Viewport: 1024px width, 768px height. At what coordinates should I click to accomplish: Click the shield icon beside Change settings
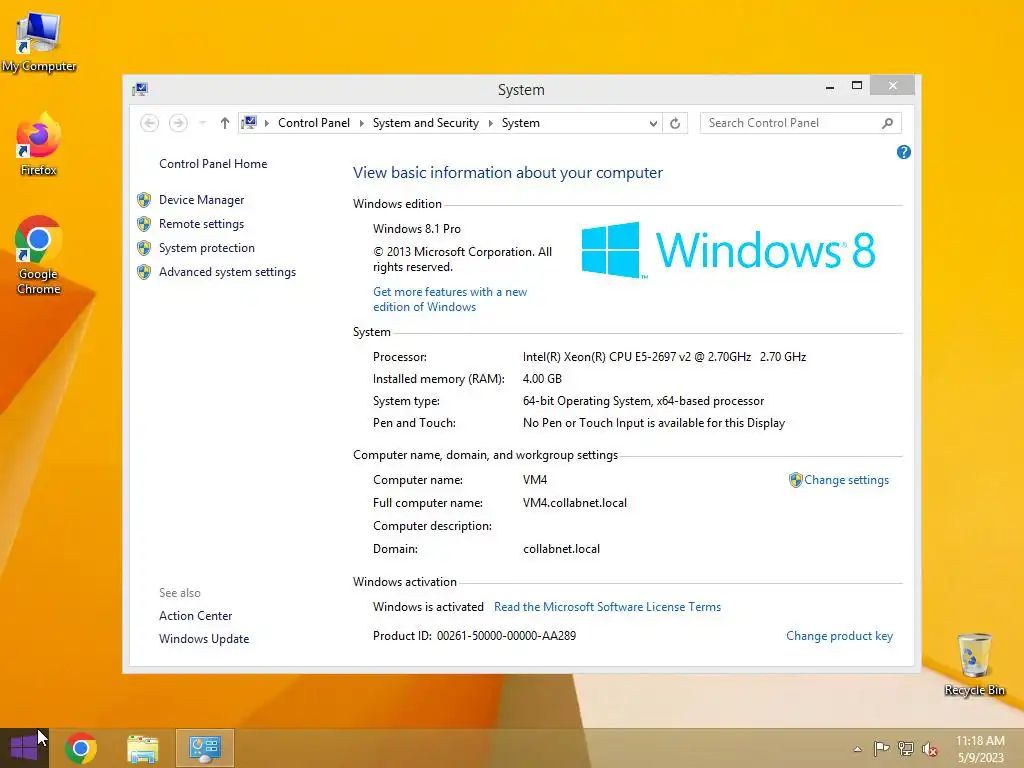tap(795, 480)
